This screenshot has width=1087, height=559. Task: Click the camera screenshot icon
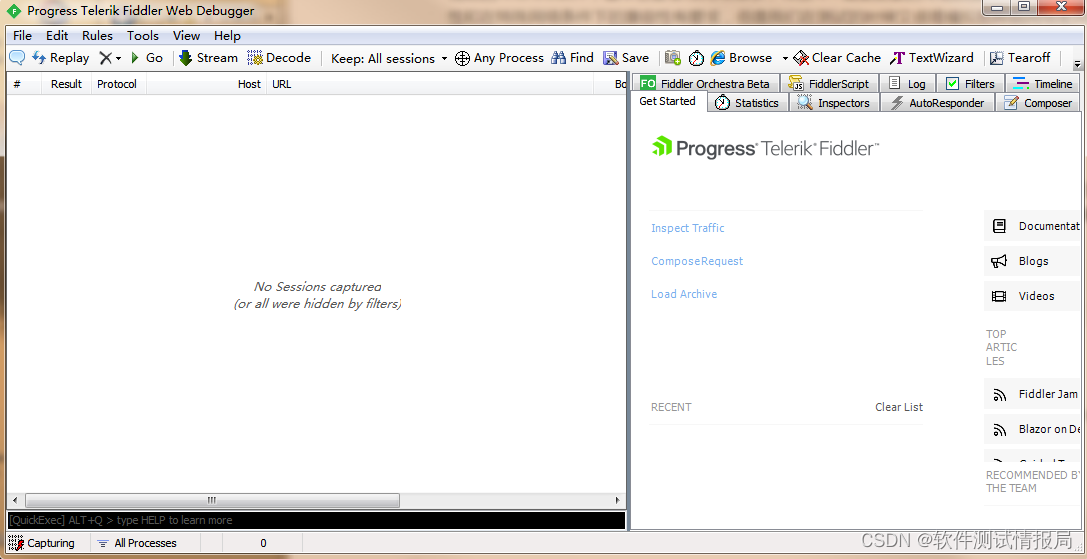(x=672, y=58)
